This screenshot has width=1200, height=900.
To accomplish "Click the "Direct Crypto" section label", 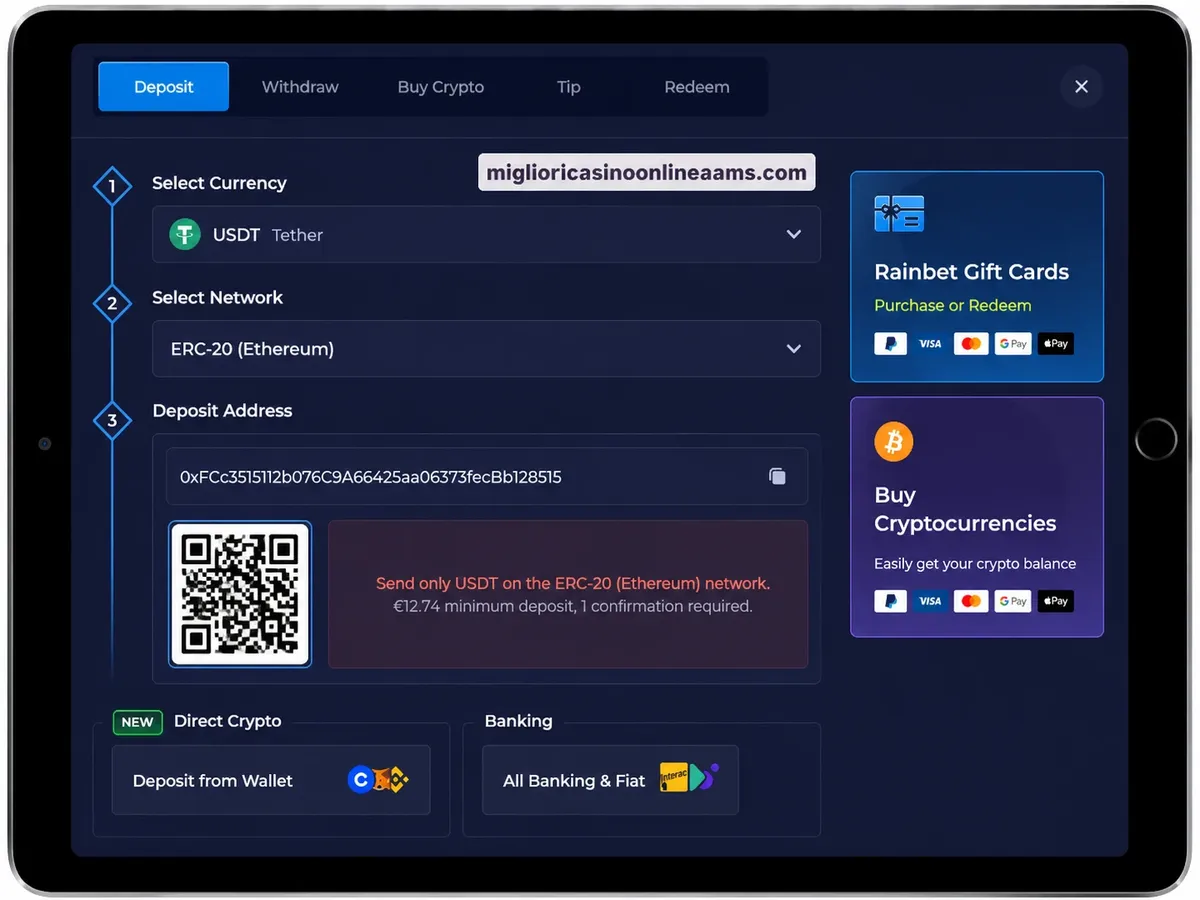I will pos(227,721).
